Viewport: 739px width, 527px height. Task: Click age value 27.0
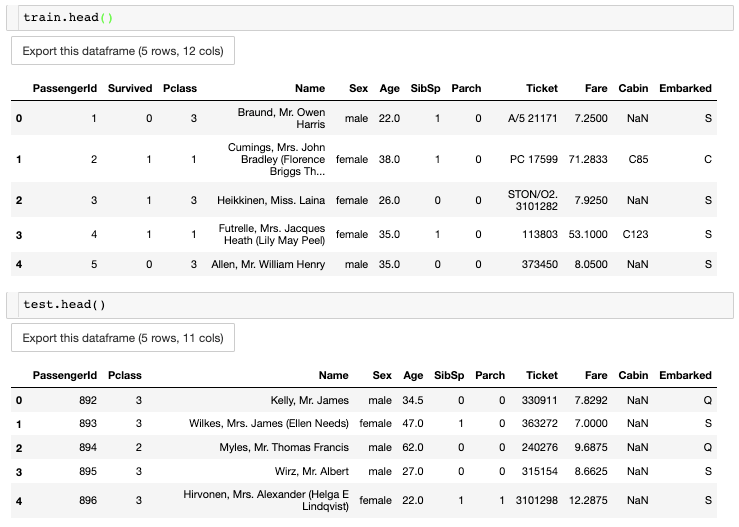(x=413, y=471)
